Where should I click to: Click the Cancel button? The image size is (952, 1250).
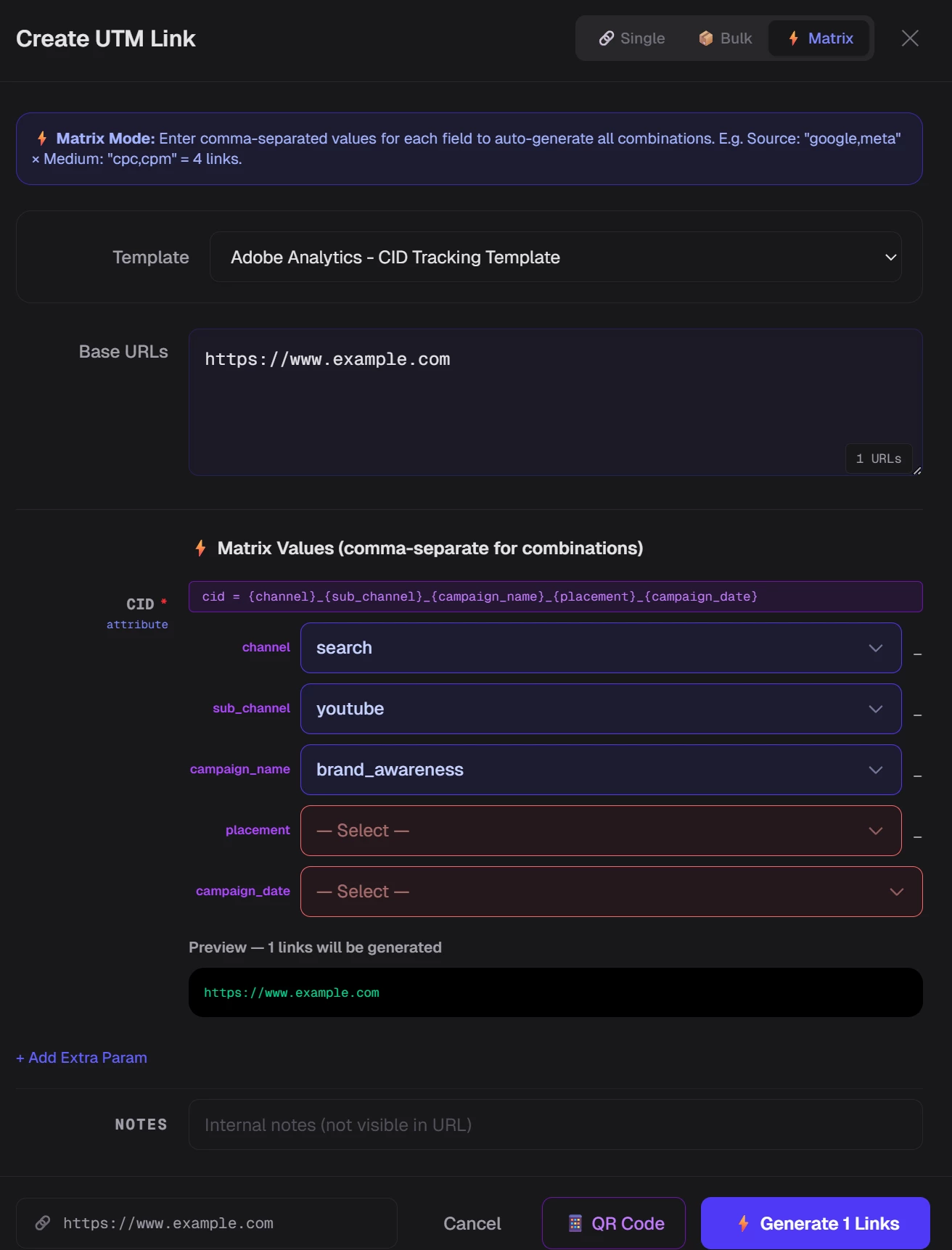(x=472, y=1224)
